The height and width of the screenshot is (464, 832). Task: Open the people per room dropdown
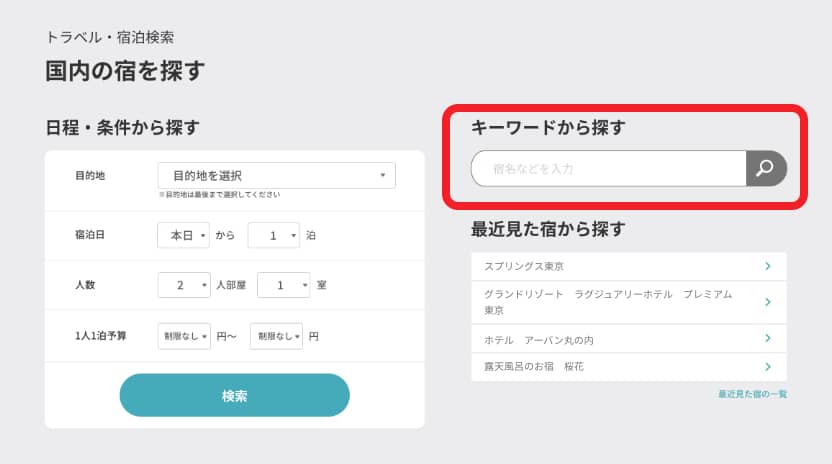(x=184, y=285)
